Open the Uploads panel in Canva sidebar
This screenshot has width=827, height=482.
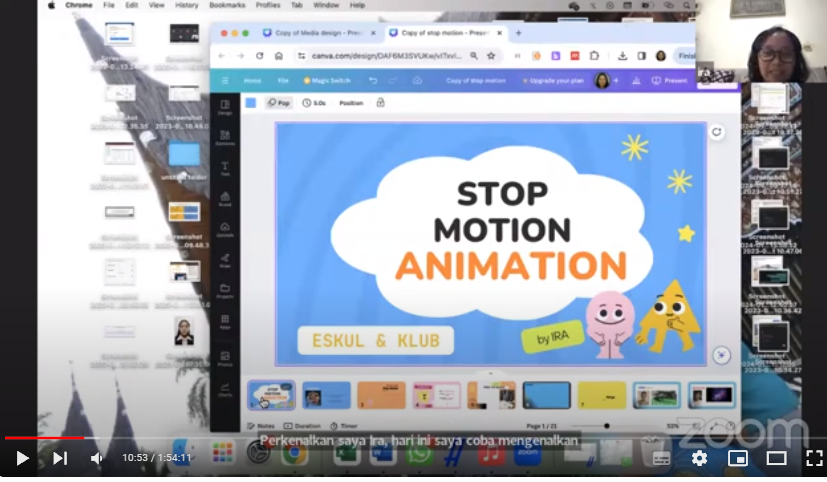pos(225,229)
